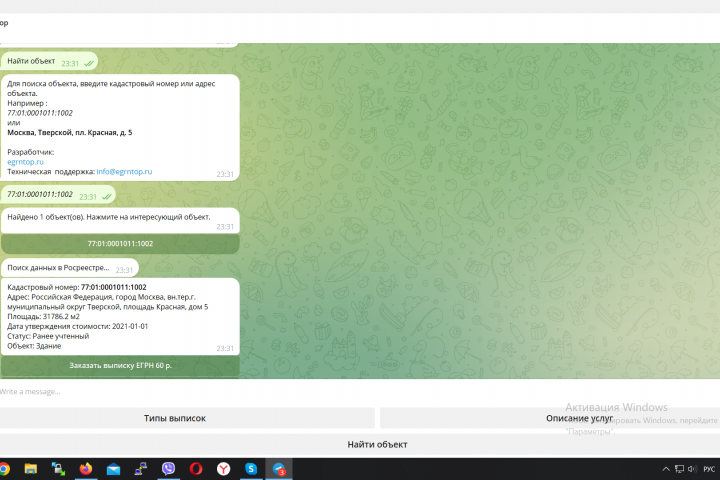Open the egrntop.ru developer link
Screen dimensions: 720x480
pos(25,162)
